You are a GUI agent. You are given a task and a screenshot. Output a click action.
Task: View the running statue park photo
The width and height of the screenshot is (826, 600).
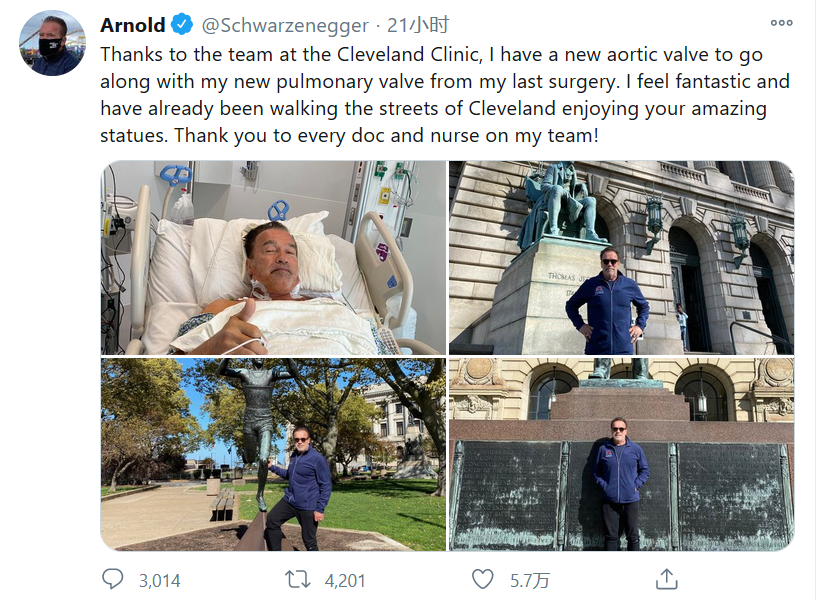coord(273,455)
